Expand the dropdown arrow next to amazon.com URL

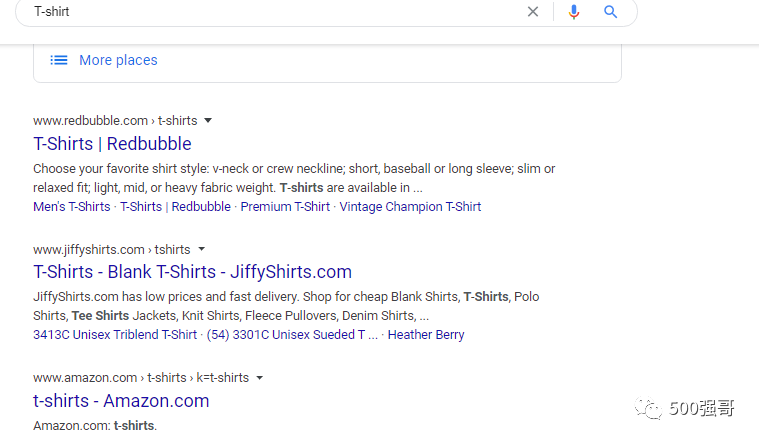pyautogui.click(x=260, y=378)
